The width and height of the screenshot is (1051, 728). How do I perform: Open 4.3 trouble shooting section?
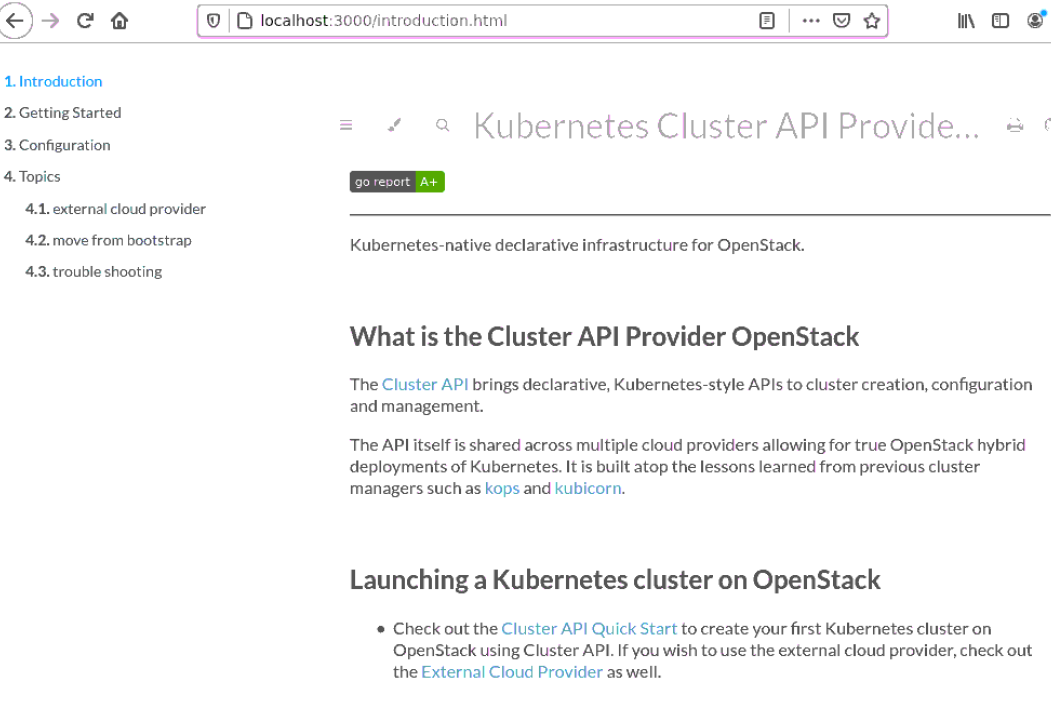click(93, 271)
